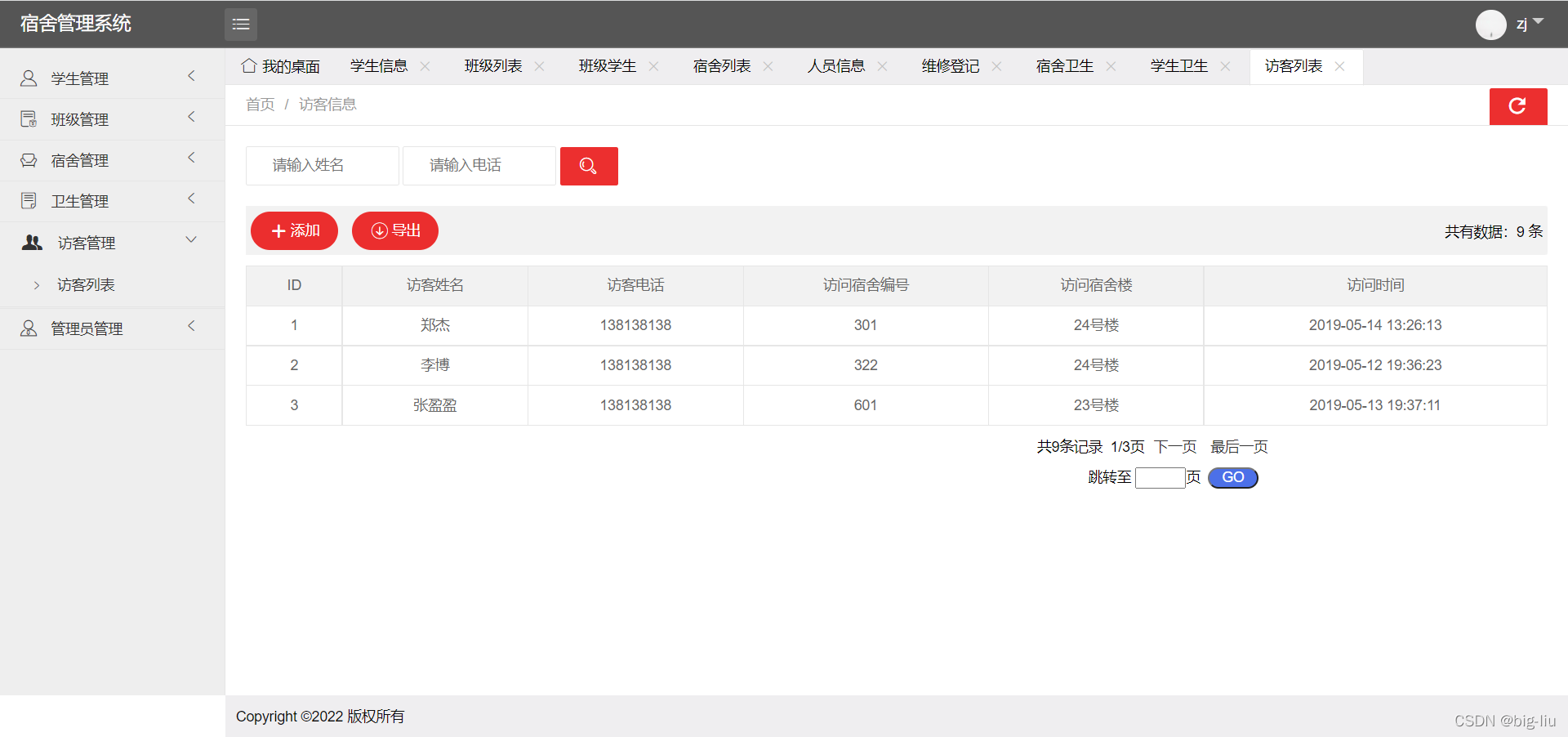The height and width of the screenshot is (737, 1568).
Task: Click the user avatar circle
Action: (1490, 25)
